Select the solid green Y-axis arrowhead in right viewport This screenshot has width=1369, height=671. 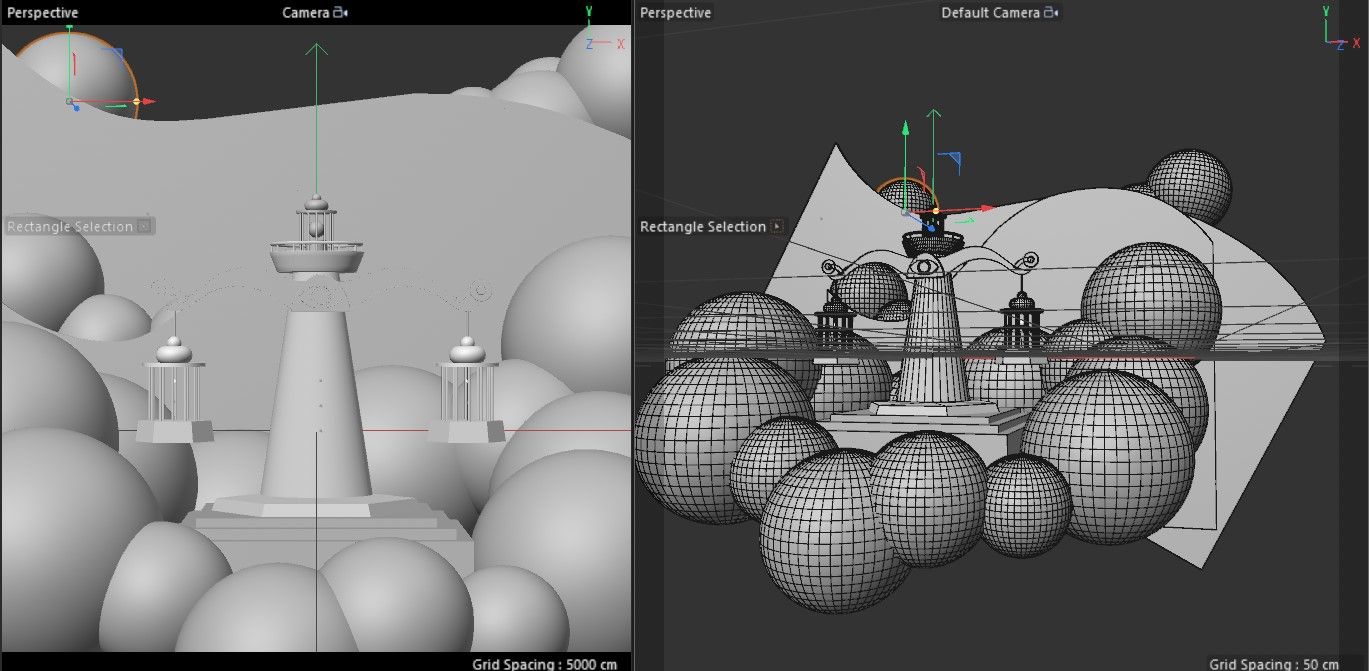[905, 128]
